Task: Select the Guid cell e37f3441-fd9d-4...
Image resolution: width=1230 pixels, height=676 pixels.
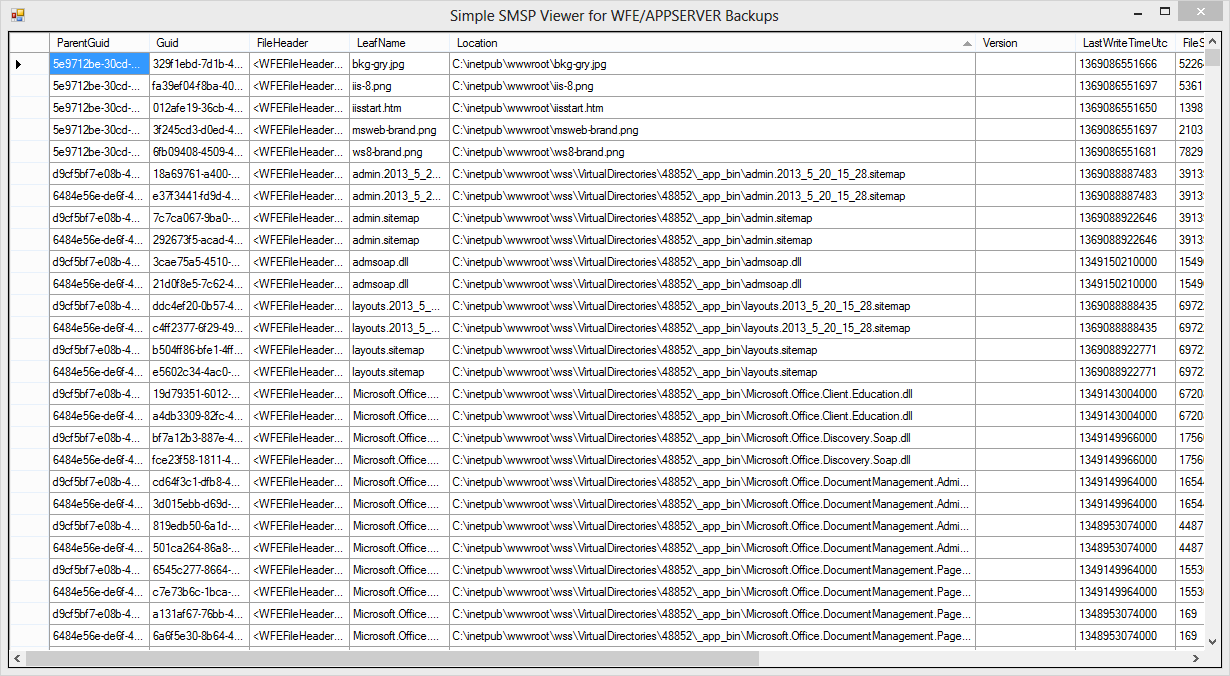Action: [x=199, y=196]
